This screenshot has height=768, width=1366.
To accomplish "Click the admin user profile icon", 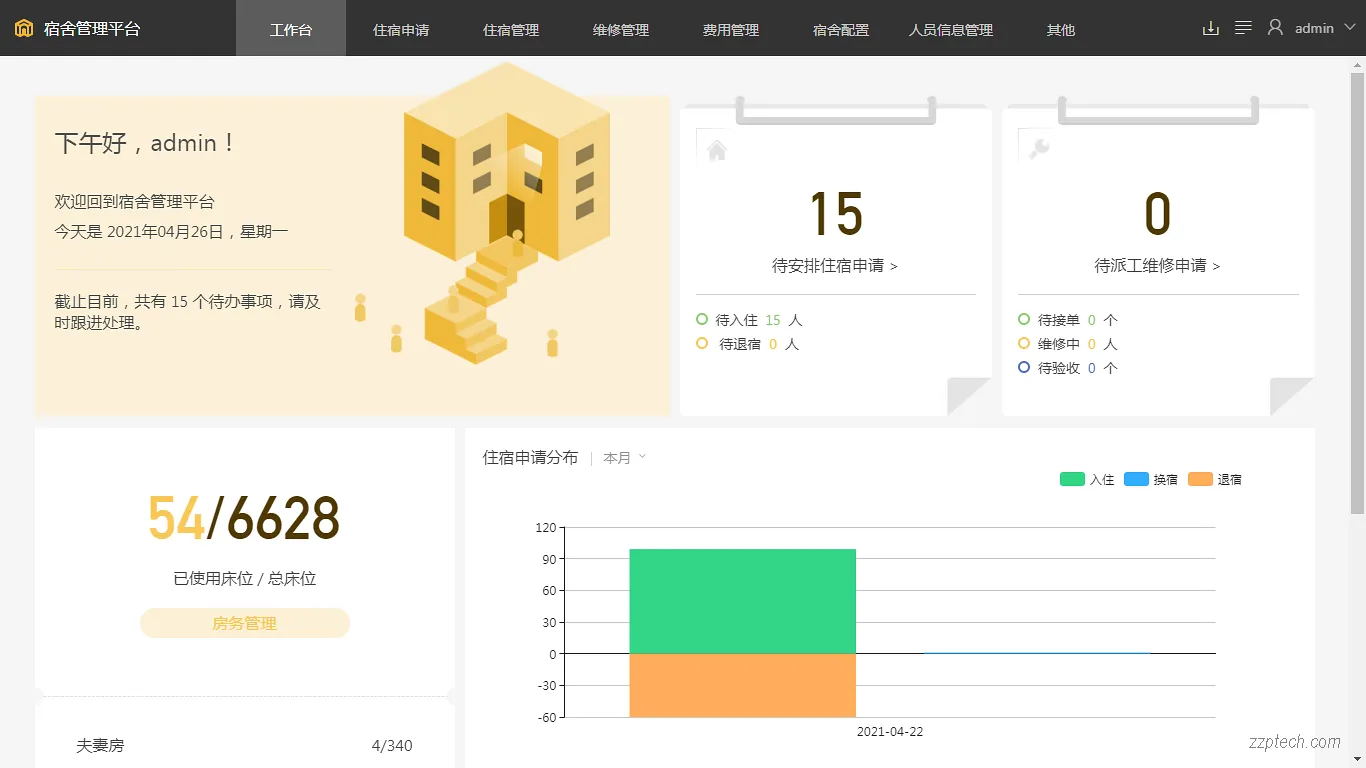I will (x=1275, y=27).
